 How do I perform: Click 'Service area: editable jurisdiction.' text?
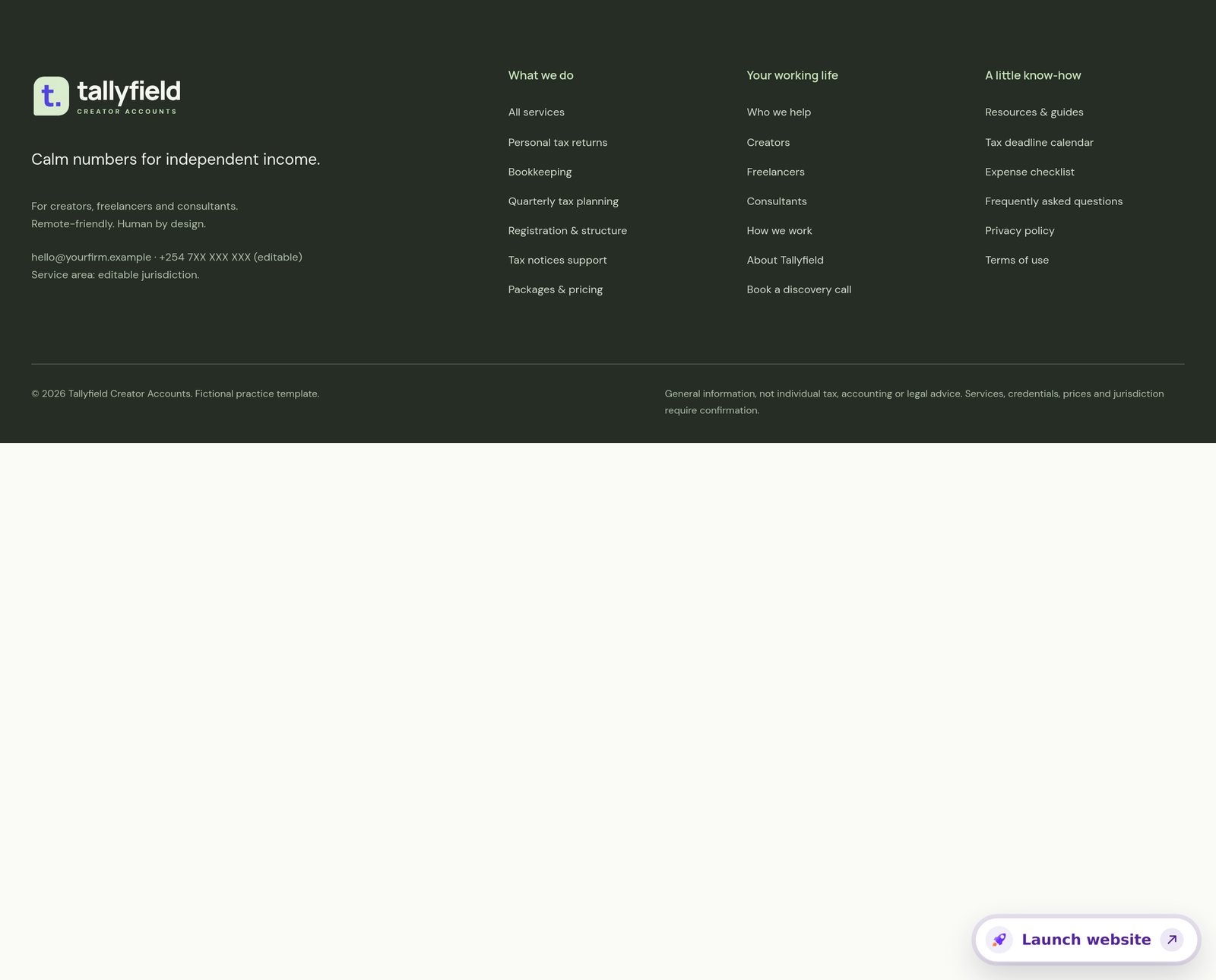pos(116,275)
